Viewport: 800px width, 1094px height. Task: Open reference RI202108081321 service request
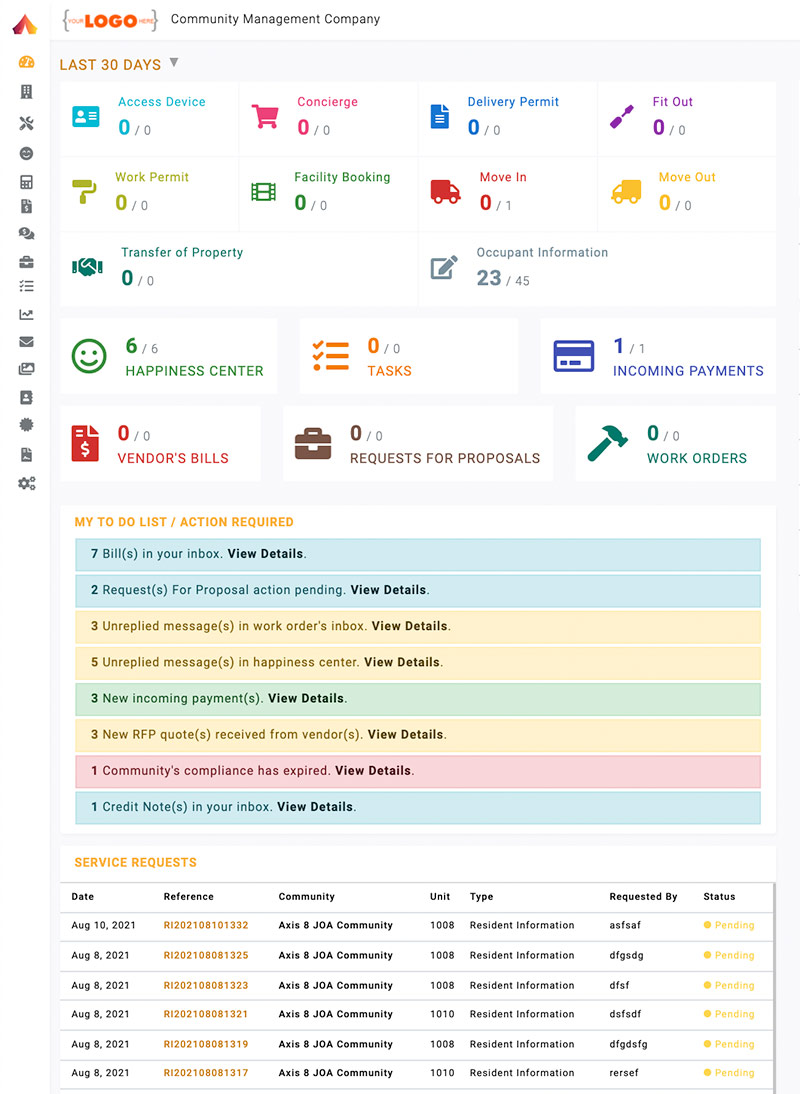coord(206,1014)
